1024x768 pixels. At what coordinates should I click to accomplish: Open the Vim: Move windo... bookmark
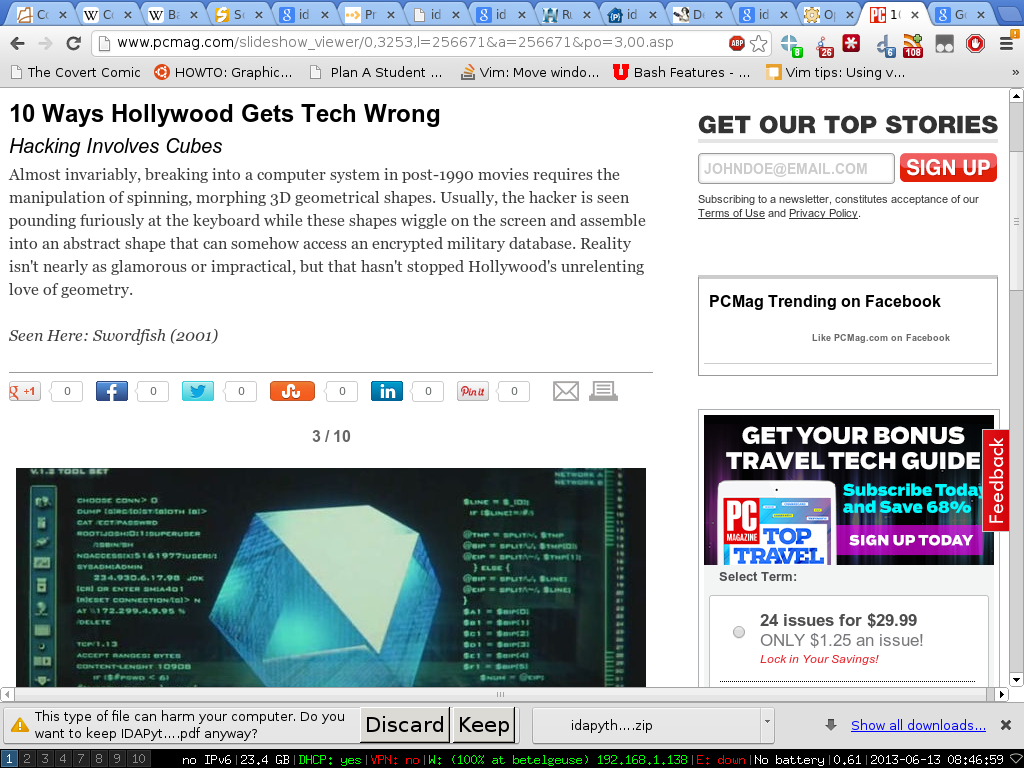(530, 72)
